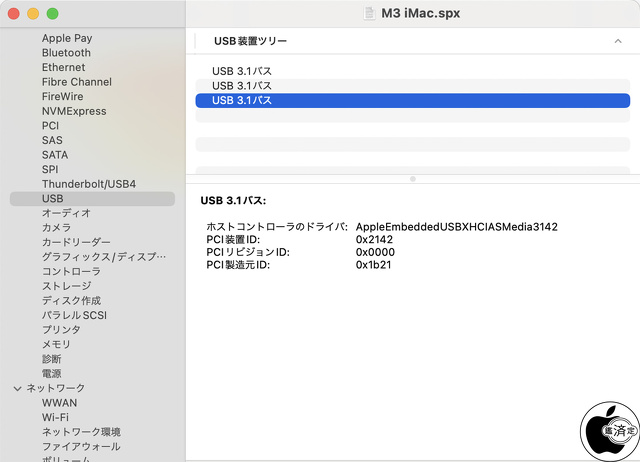Image resolution: width=640 pixels, height=462 pixels.
Task: Select メモリ in the sidebar
Action: (x=56, y=344)
